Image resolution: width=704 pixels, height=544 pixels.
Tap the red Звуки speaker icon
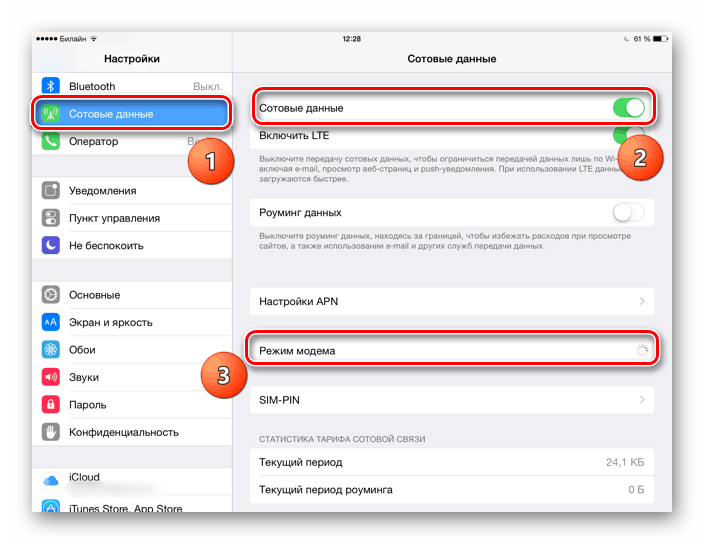(51, 377)
